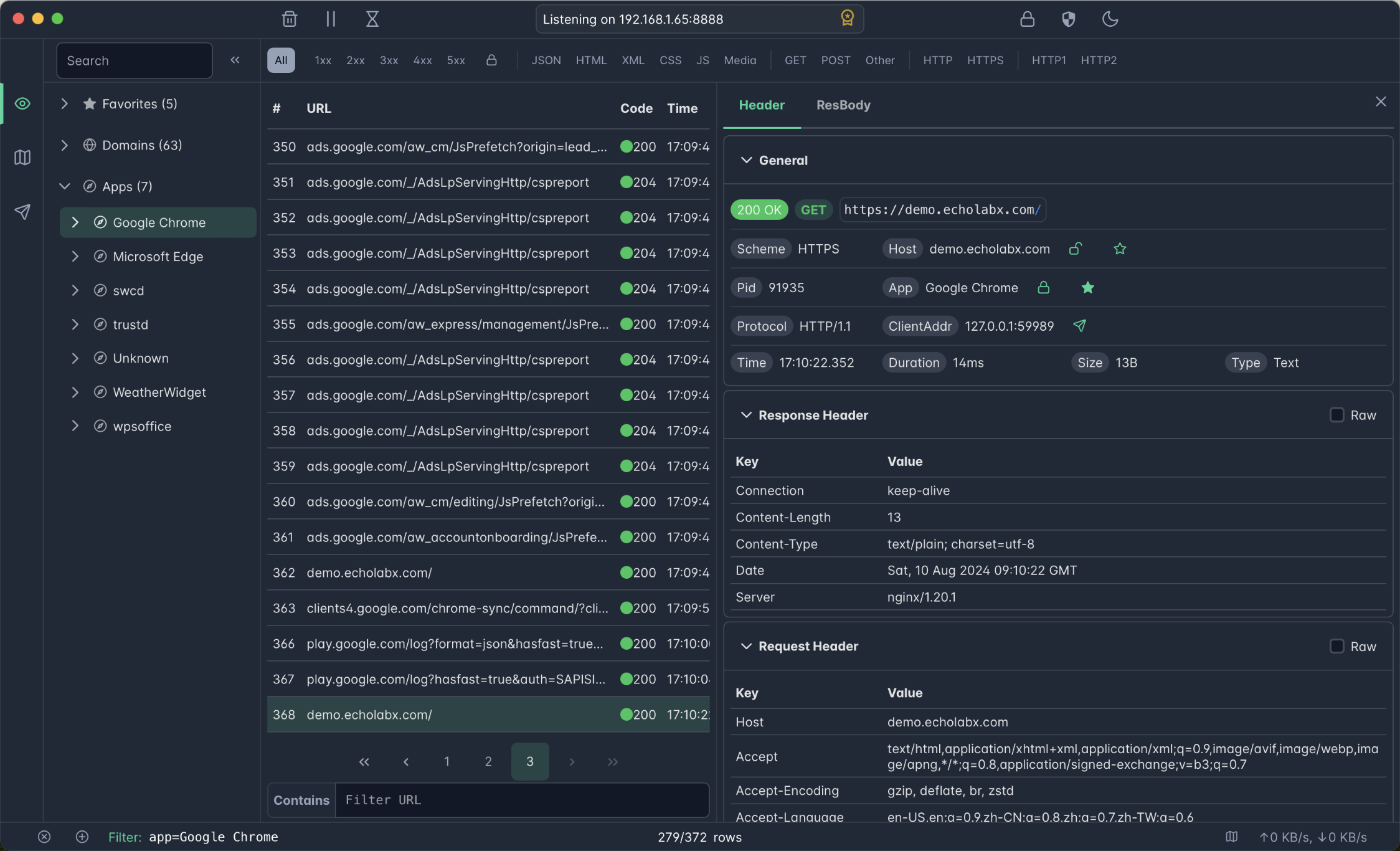Click the request URL https://demo.echolabx.com/
1400x851 pixels.
tap(942, 210)
